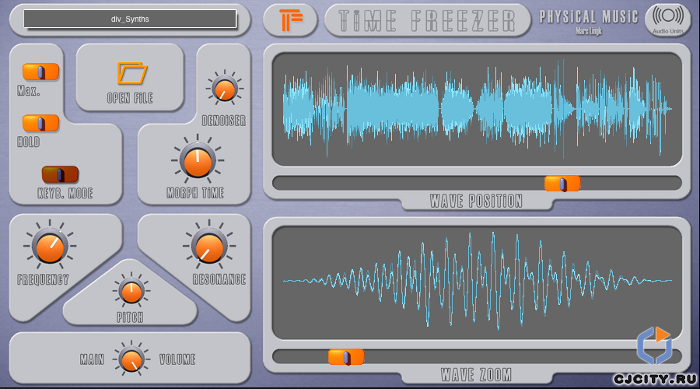Click the Physical Music logo text
The image size is (700, 389).
pyautogui.click(x=589, y=17)
